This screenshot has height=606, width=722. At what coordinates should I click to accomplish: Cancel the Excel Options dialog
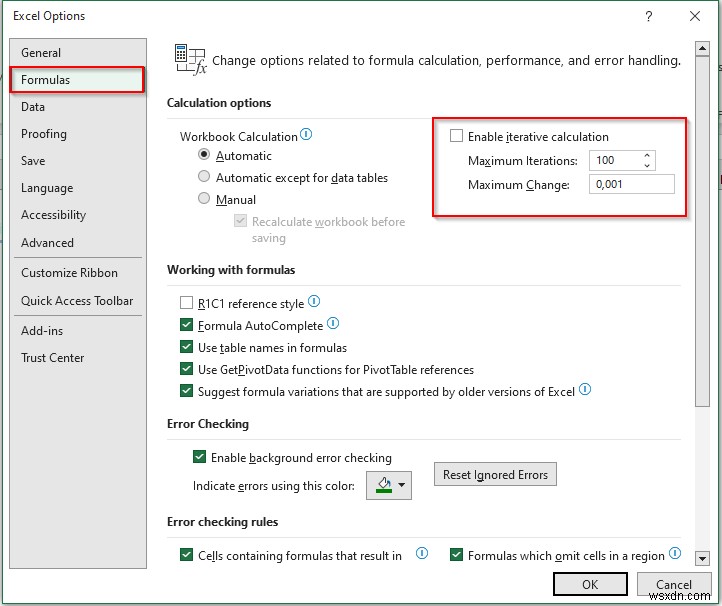pyautogui.click(x=674, y=584)
